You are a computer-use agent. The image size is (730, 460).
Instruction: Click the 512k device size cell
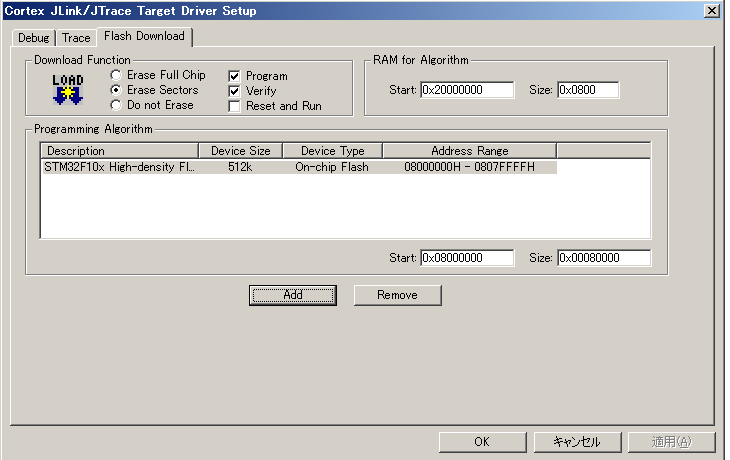[x=240, y=167]
